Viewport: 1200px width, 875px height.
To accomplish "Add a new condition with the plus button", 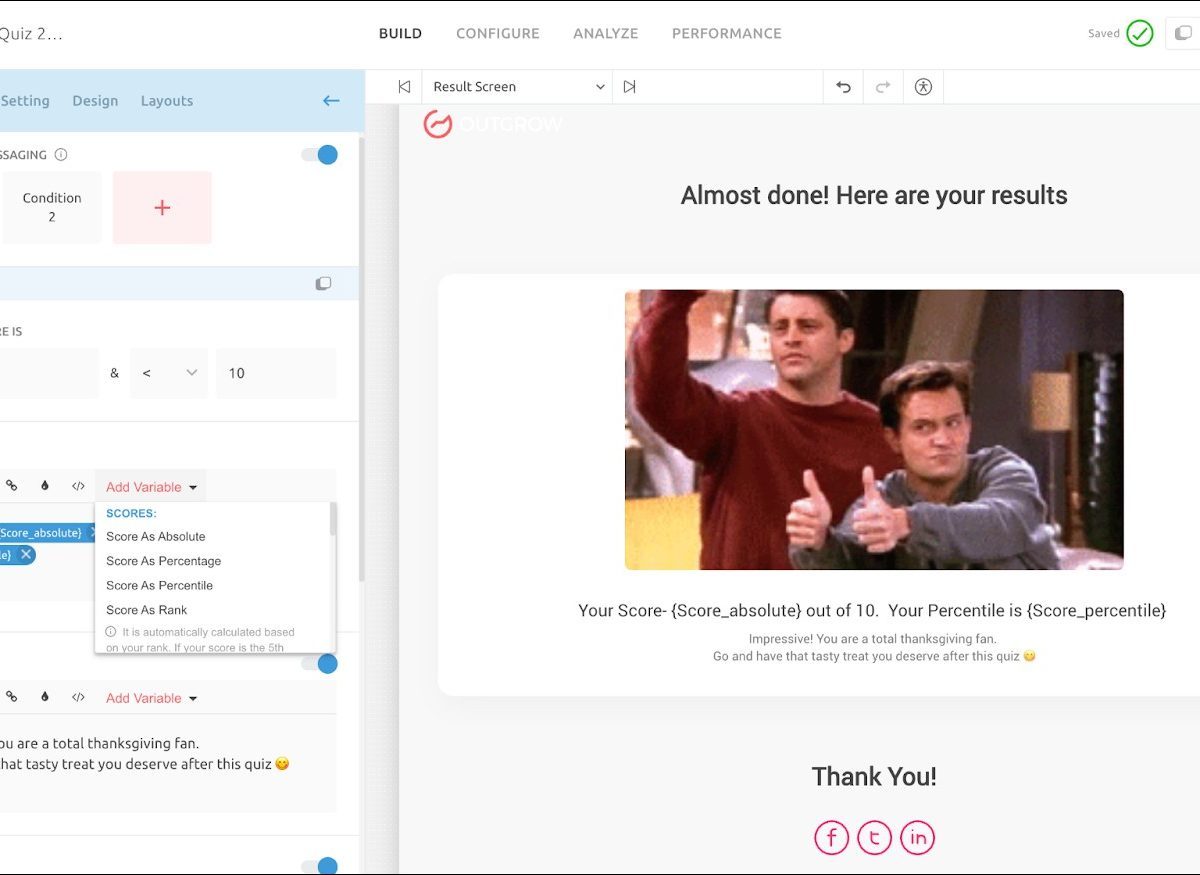I will (x=162, y=208).
